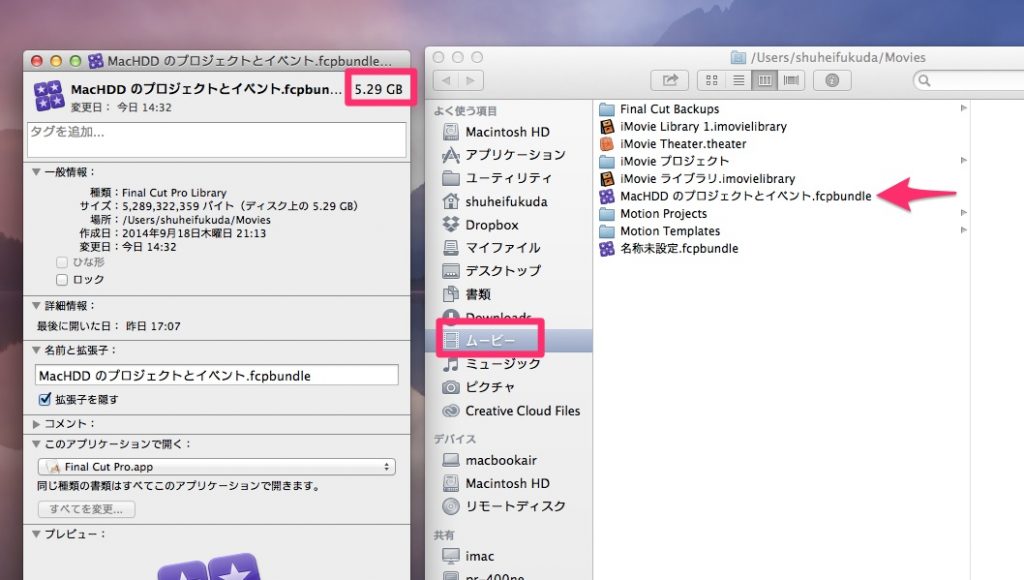This screenshot has height=580, width=1024.
Task: Select 名称未設定.fcpbundle file
Action: (x=669, y=248)
